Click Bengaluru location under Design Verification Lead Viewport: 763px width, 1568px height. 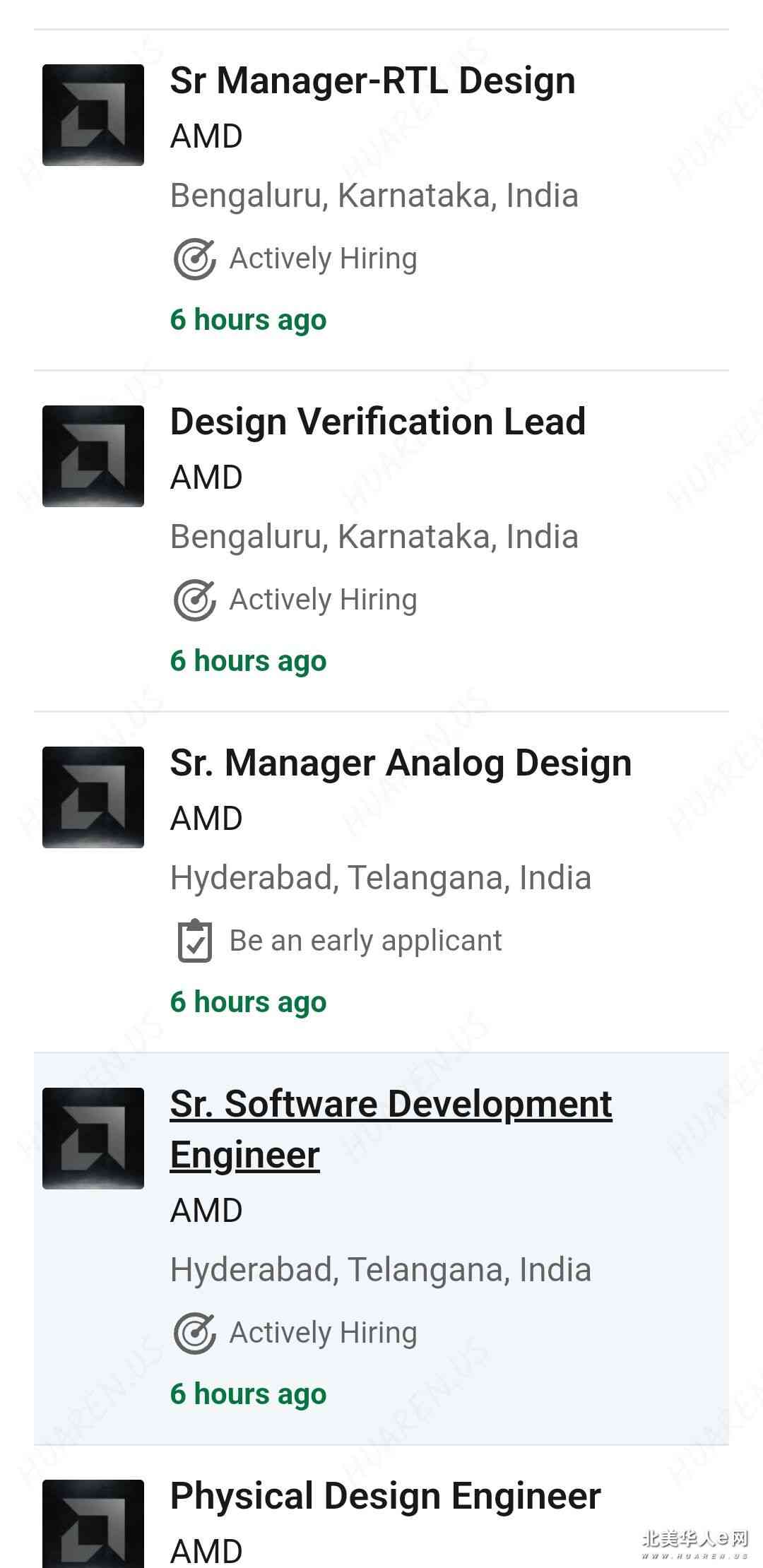click(x=374, y=537)
